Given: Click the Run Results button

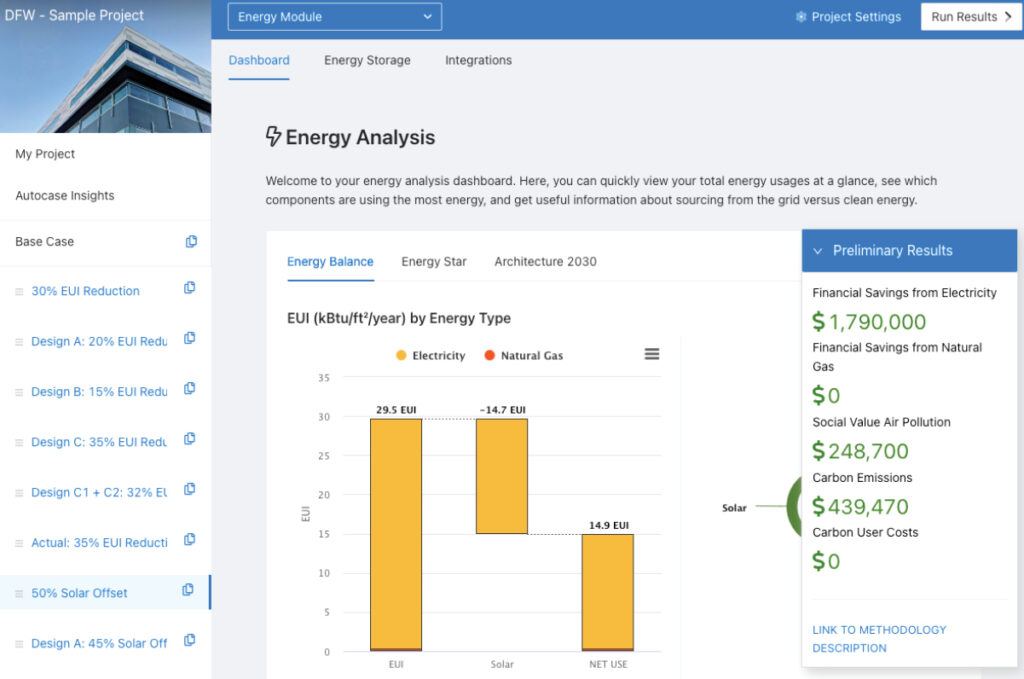Looking at the screenshot, I should [x=970, y=16].
